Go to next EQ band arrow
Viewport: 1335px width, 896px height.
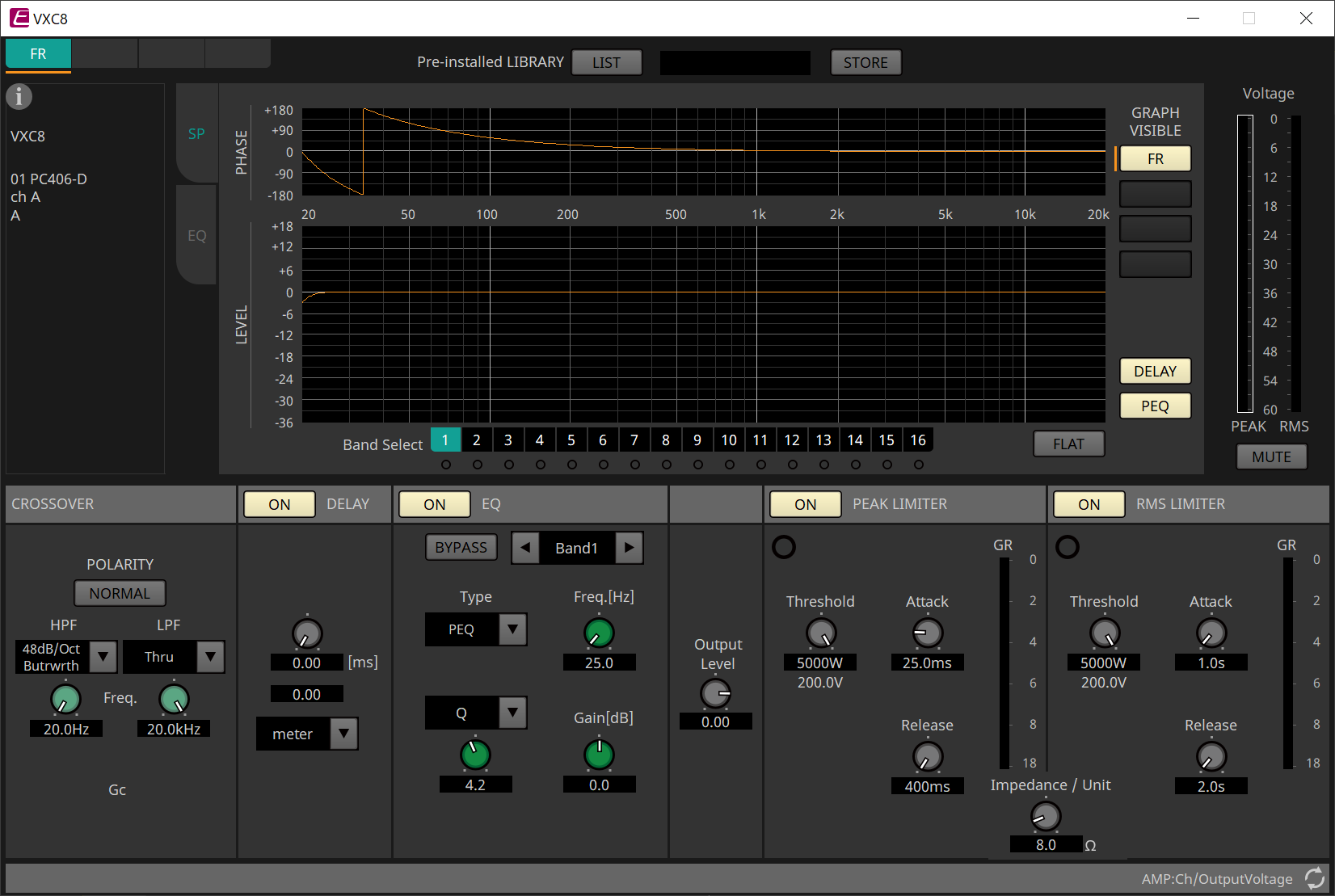click(629, 548)
